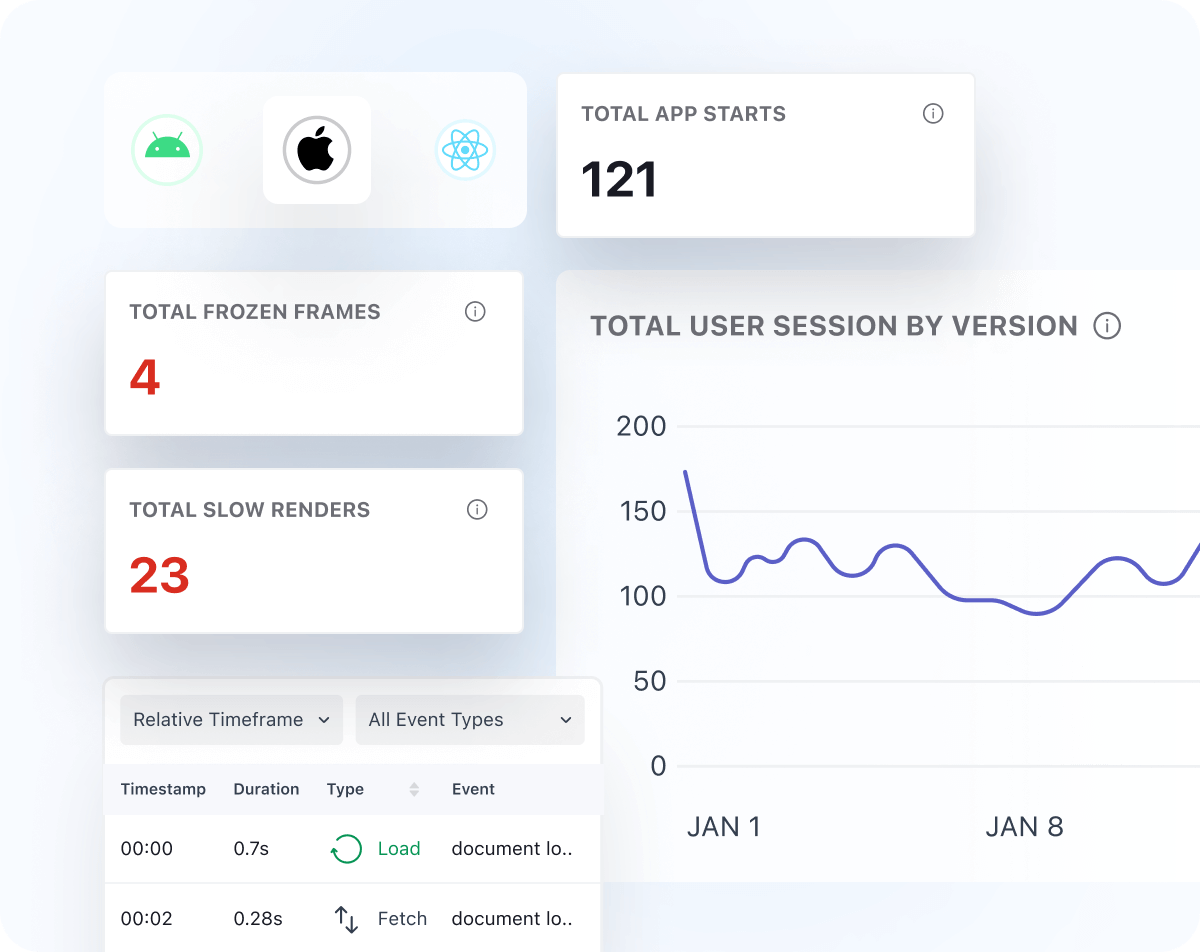Click the Timestamp column header
Screen dimensions: 1200x952
(163, 789)
